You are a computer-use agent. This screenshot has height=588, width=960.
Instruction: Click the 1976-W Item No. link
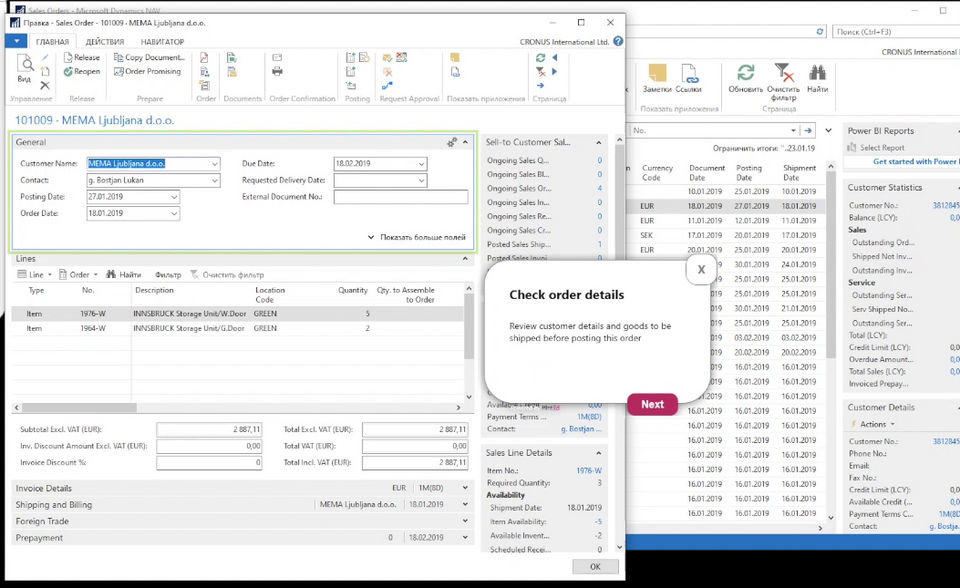point(589,470)
